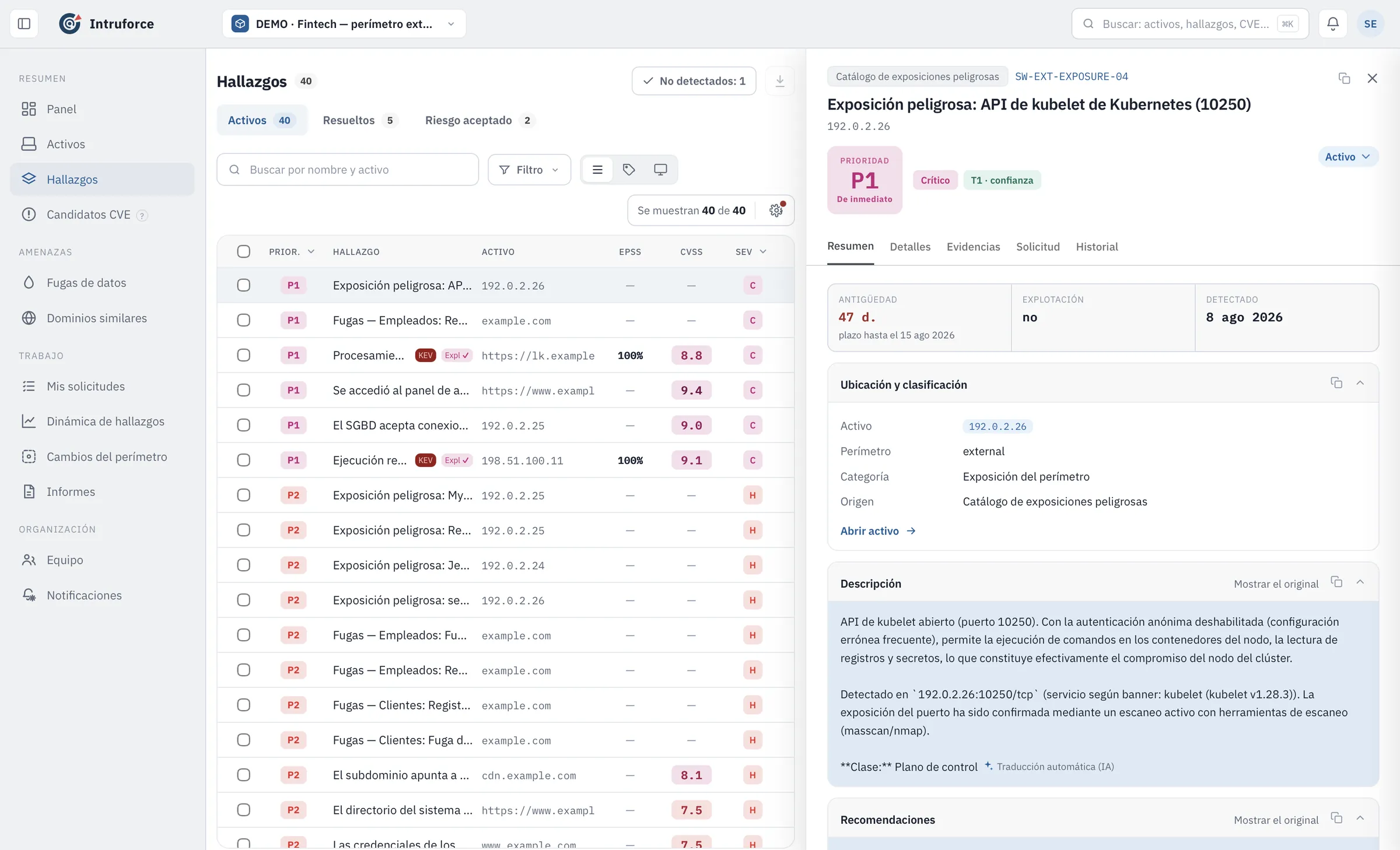Viewport: 1400px width, 850px height.
Task: Switch to tag grouping view icon
Action: (629, 170)
